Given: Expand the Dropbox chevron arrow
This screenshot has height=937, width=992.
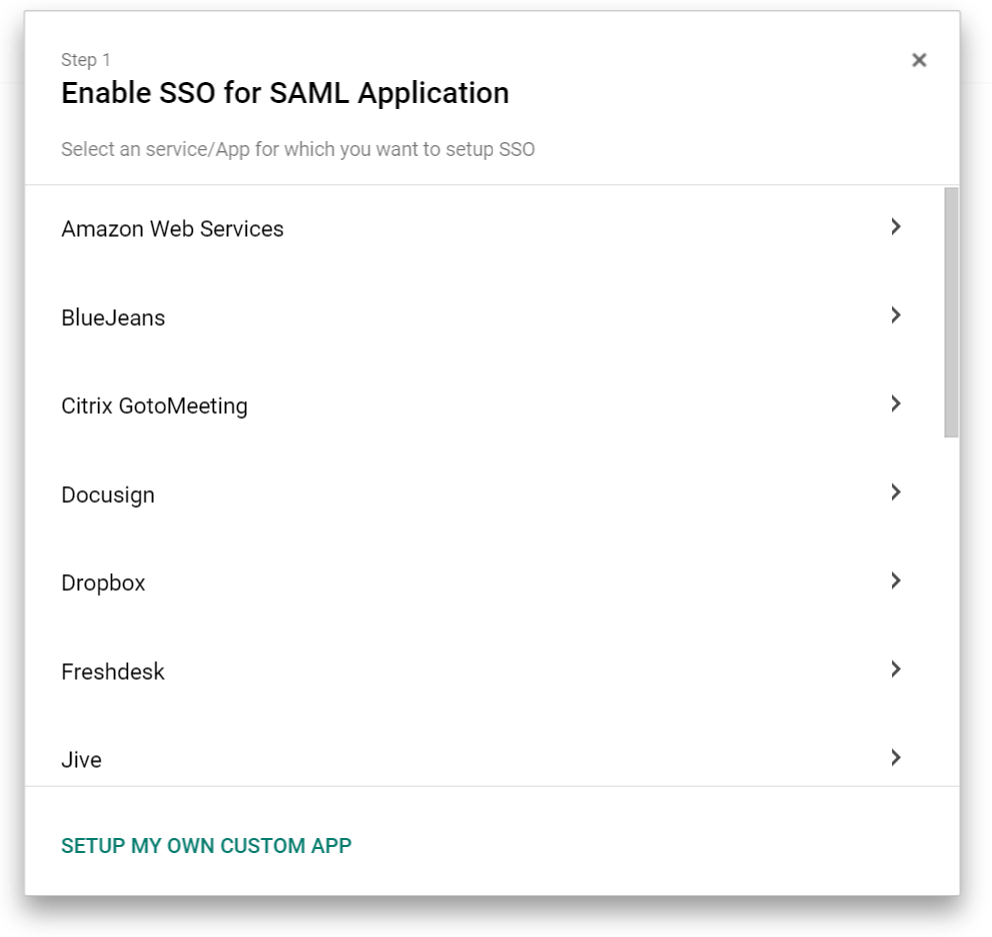Looking at the screenshot, I should (x=895, y=580).
